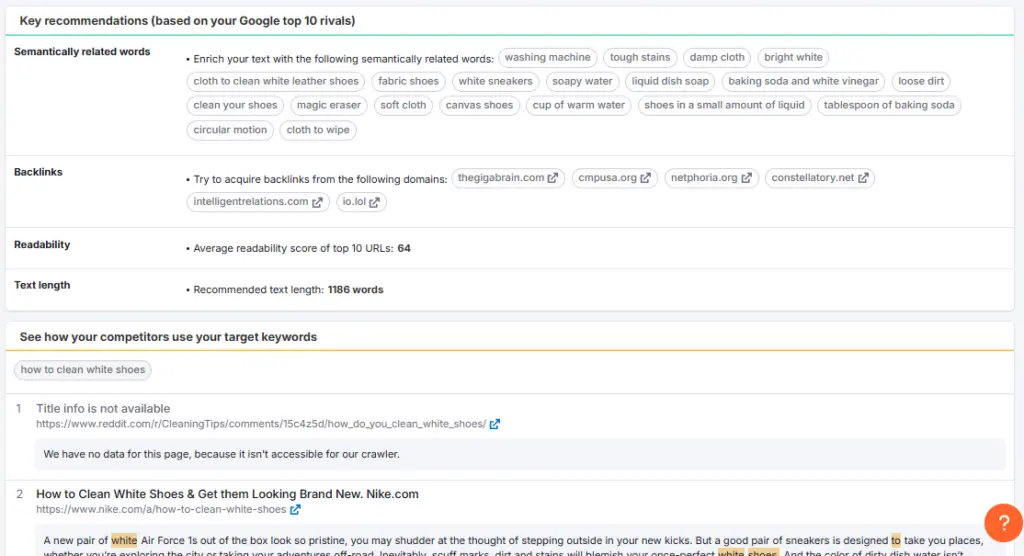The image size is (1024, 556).
Task: Click external link icon beside constellatory.net
Action: (x=863, y=178)
